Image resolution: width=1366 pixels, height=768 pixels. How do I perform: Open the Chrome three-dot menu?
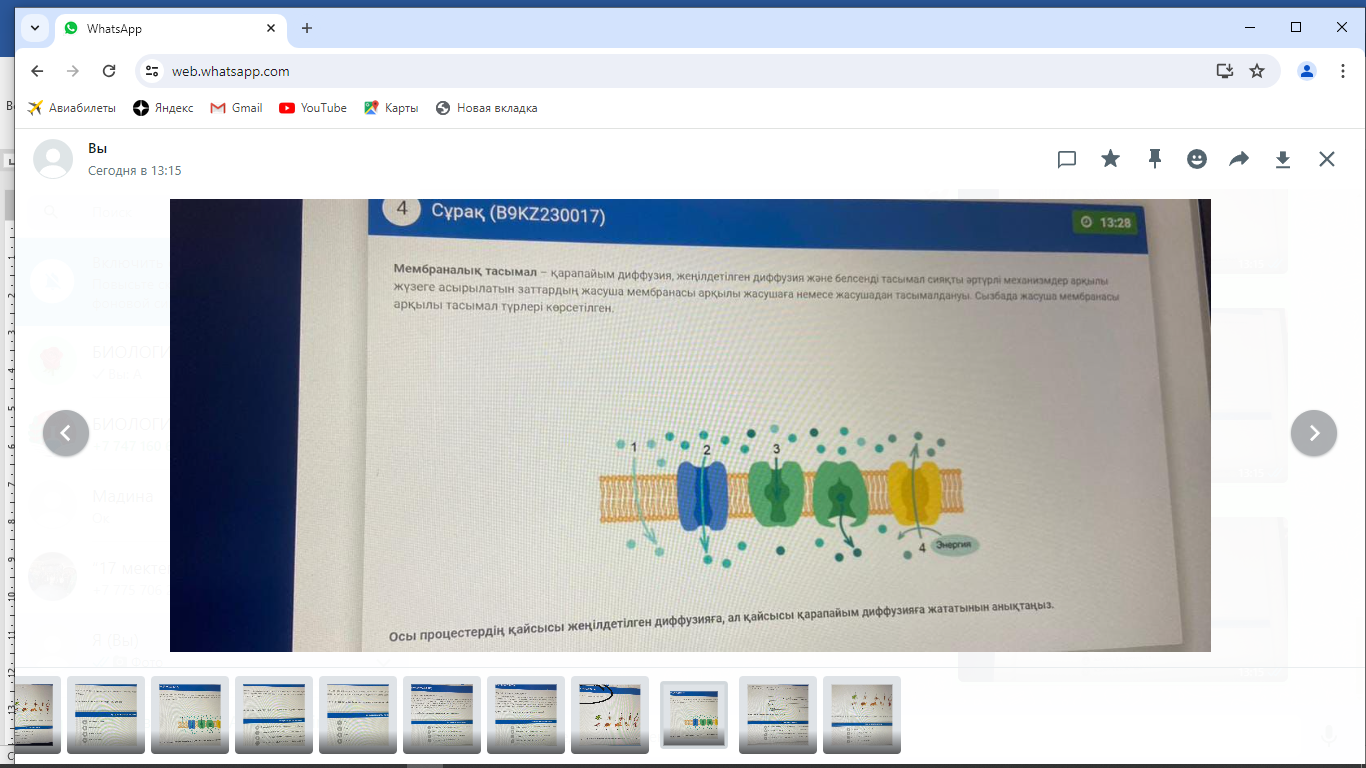click(1341, 71)
